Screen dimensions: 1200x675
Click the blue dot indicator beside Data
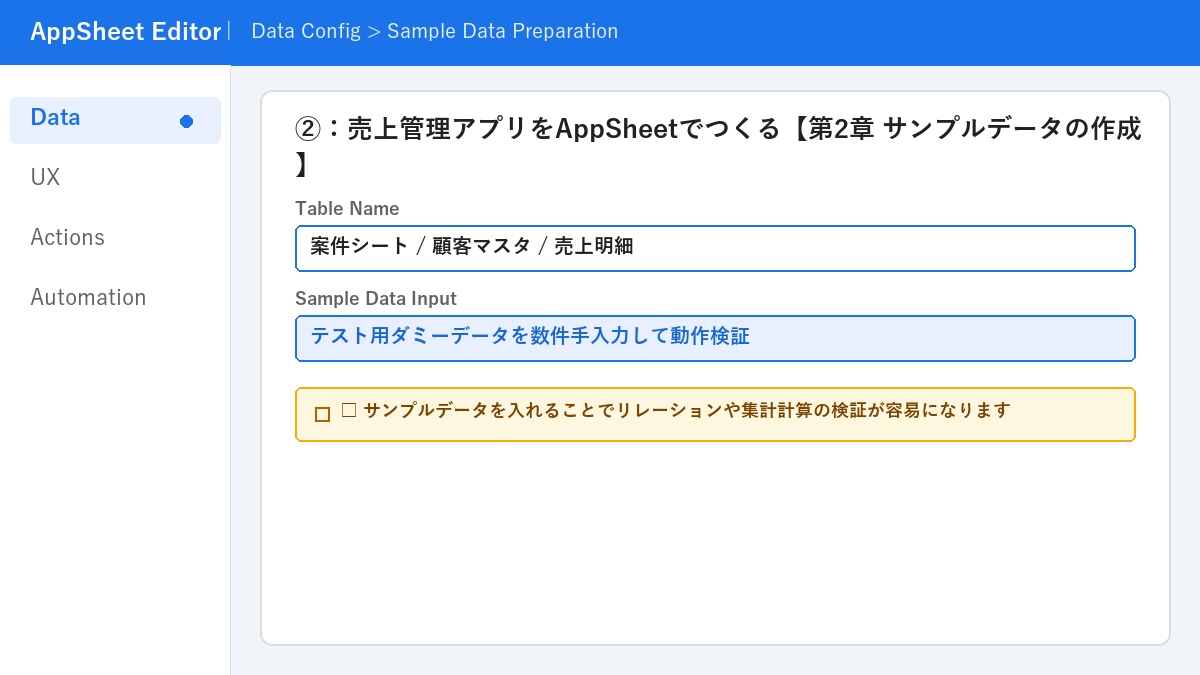click(186, 121)
